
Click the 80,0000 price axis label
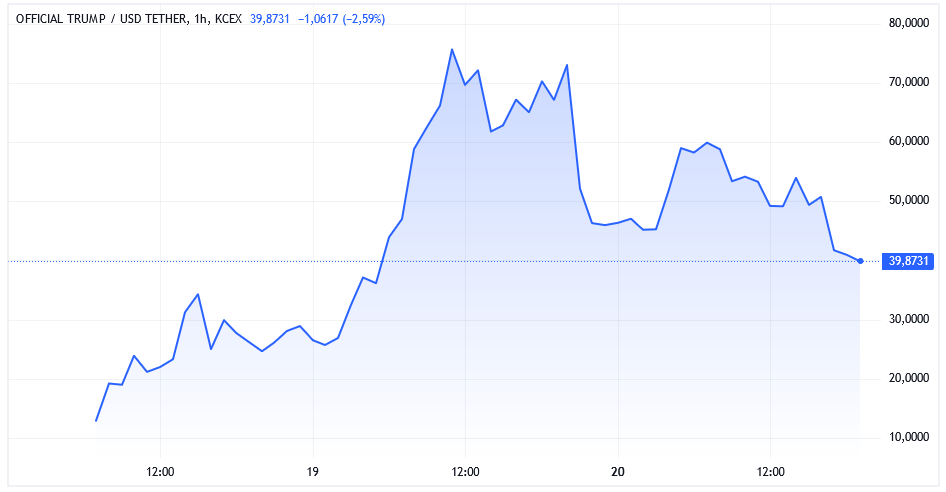(x=908, y=23)
